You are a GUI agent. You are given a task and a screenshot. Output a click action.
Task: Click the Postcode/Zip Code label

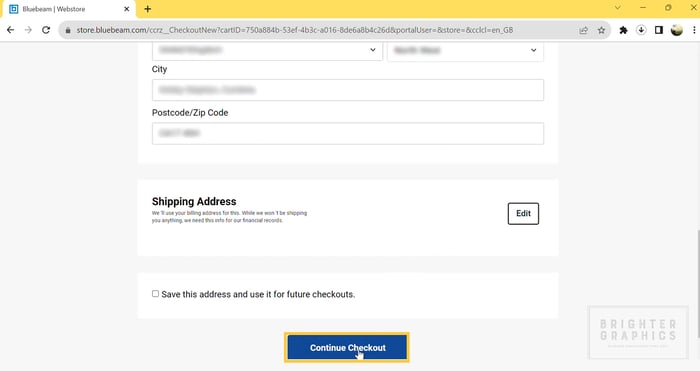190,113
